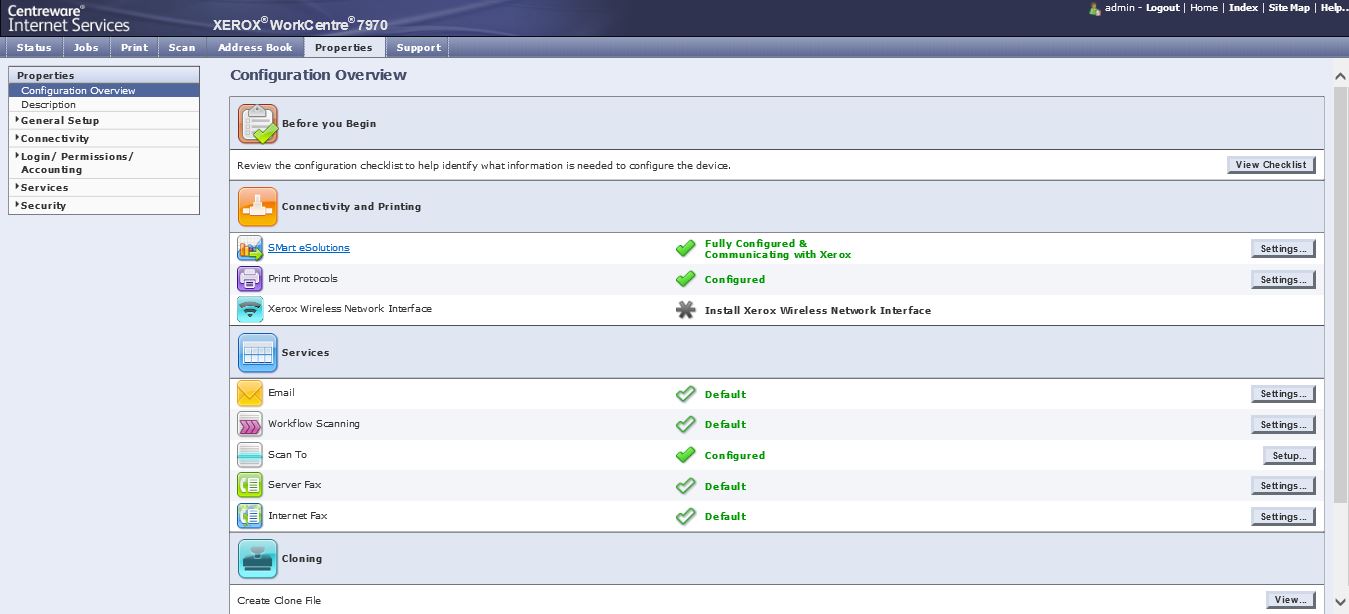Click the Workflow Scanning Default checkmark icon
The image size is (1349, 614).
pos(685,424)
